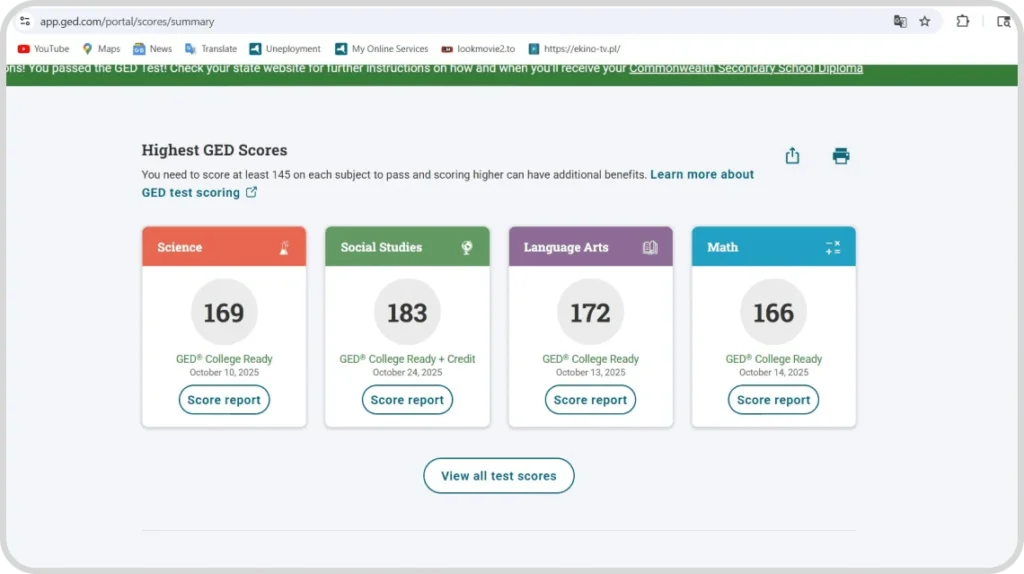This screenshot has height=574, width=1024.
Task: Click the Highest GED Scores heading
Action: point(214,150)
